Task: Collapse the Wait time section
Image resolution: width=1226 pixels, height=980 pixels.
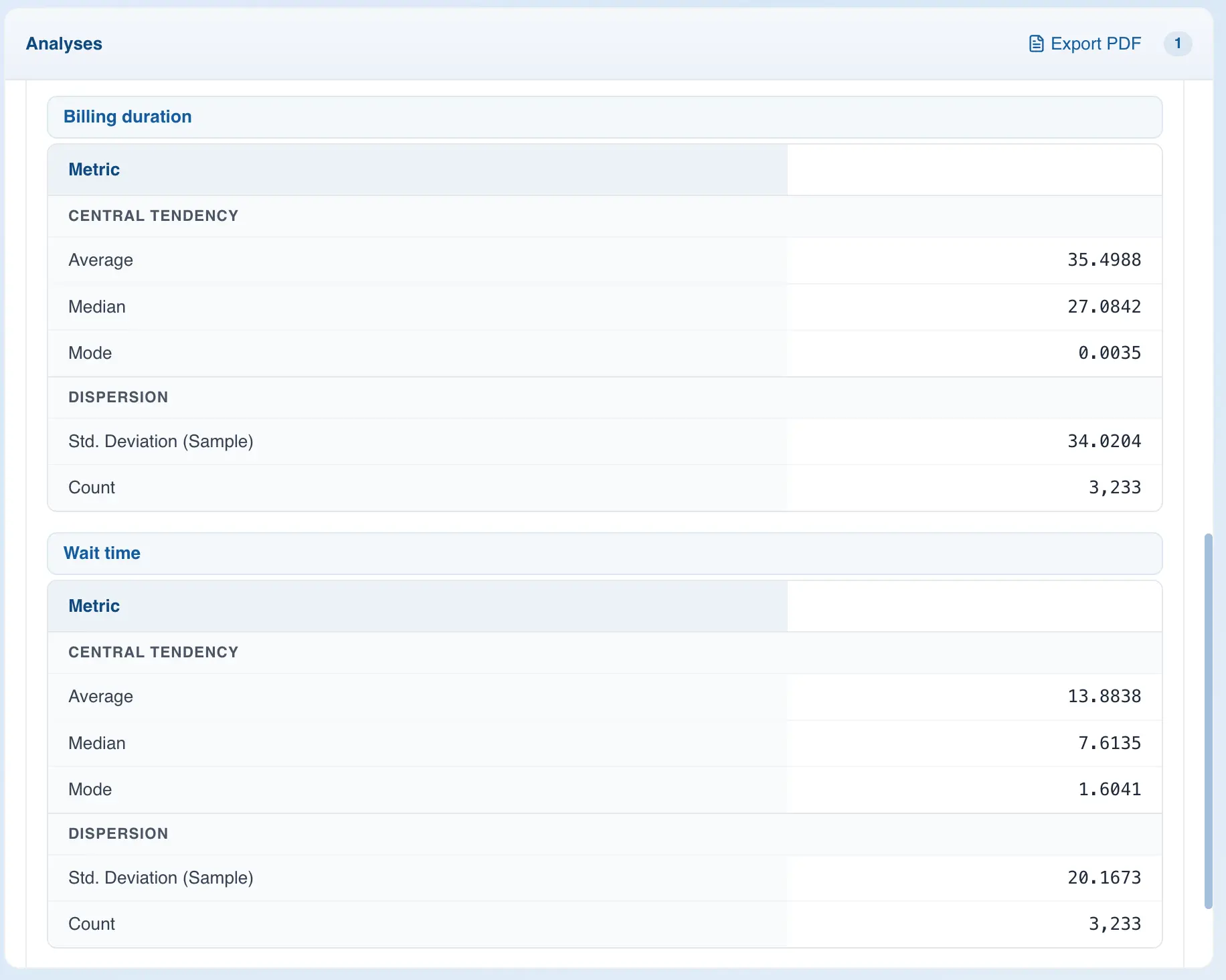Action: 102,553
